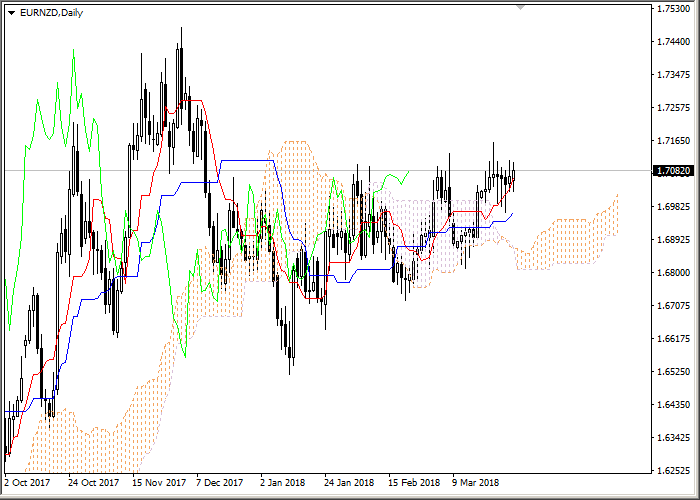
Task: Click the 1.68000 price scale value
Action: (674, 273)
